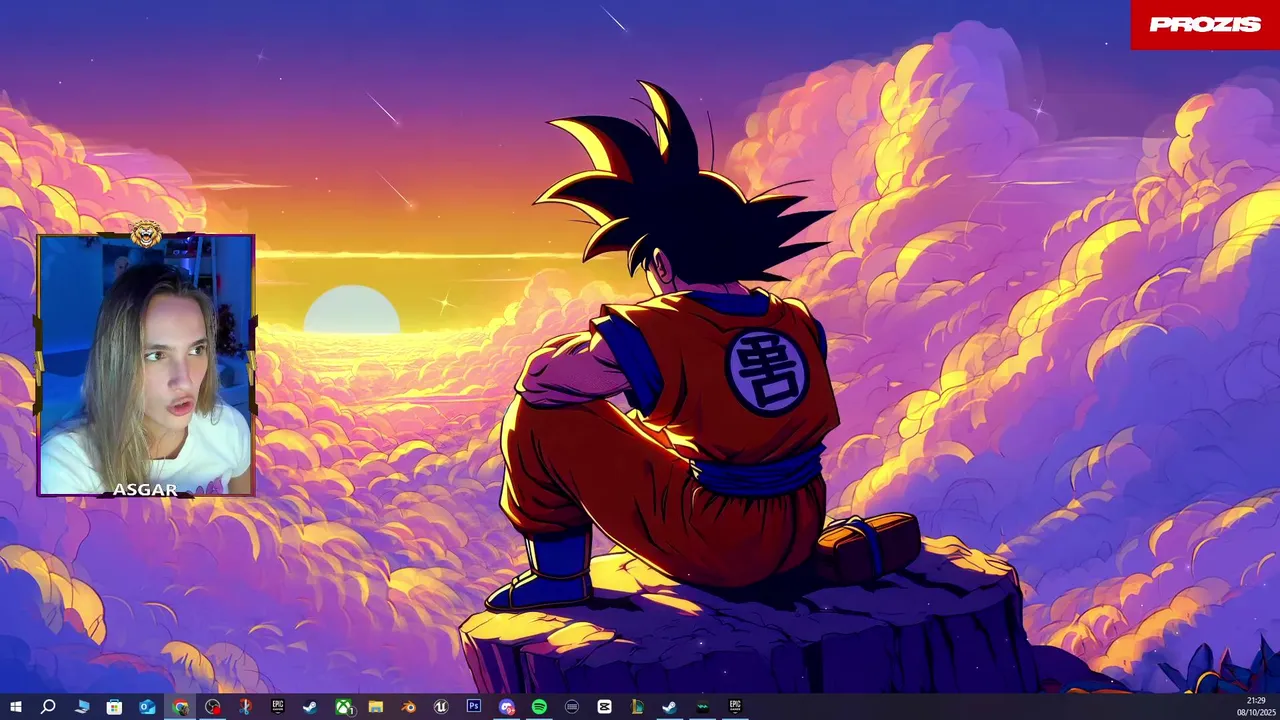The width and height of the screenshot is (1280, 720).
Task: Open the Windows Start menu
Action: (x=16, y=707)
